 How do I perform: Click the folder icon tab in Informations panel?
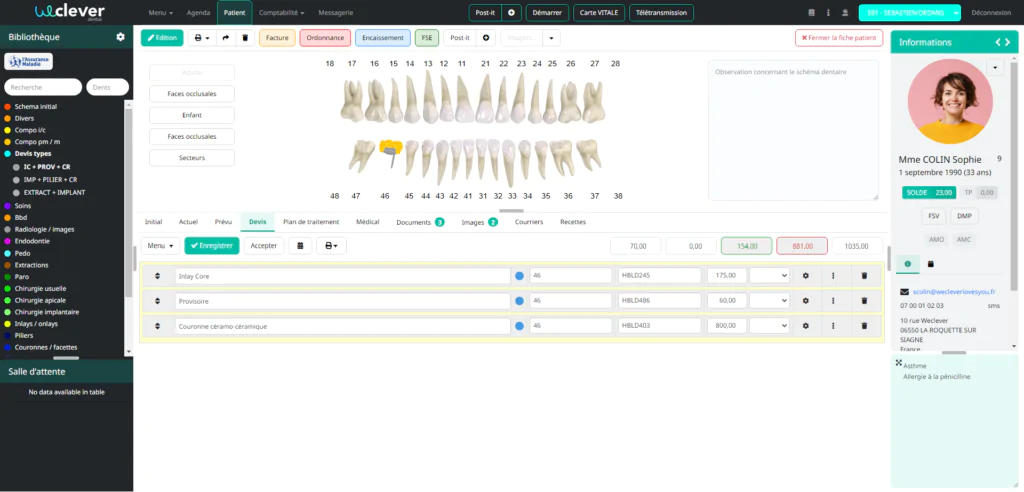pos(931,264)
